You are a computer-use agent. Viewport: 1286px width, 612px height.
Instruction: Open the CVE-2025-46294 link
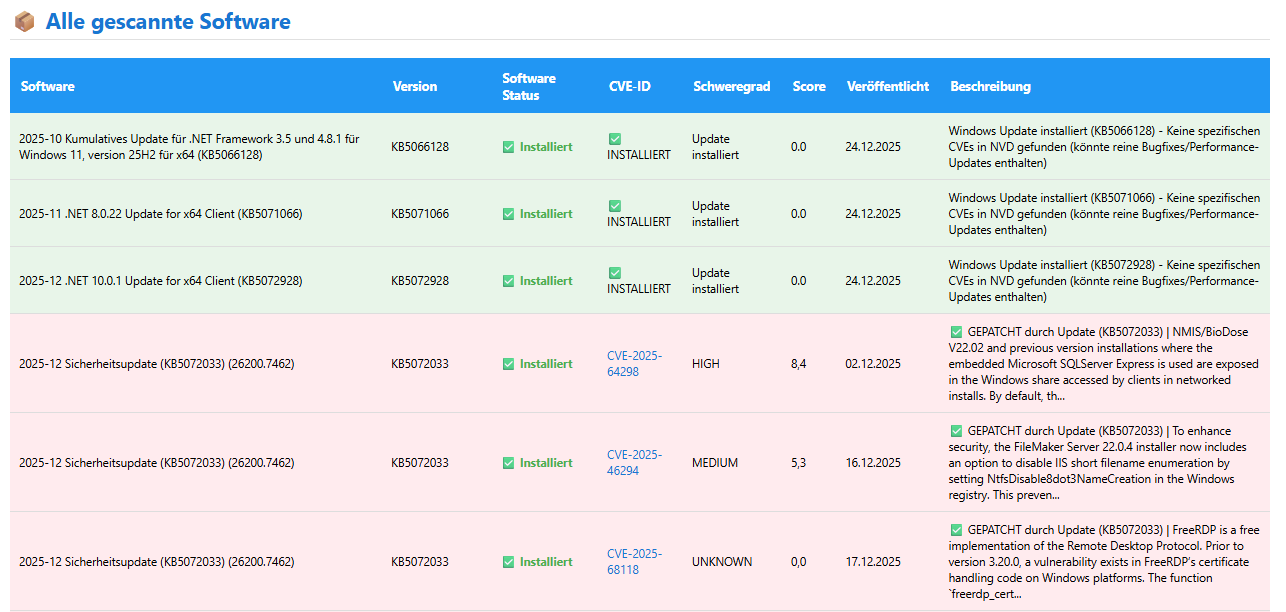click(634, 463)
